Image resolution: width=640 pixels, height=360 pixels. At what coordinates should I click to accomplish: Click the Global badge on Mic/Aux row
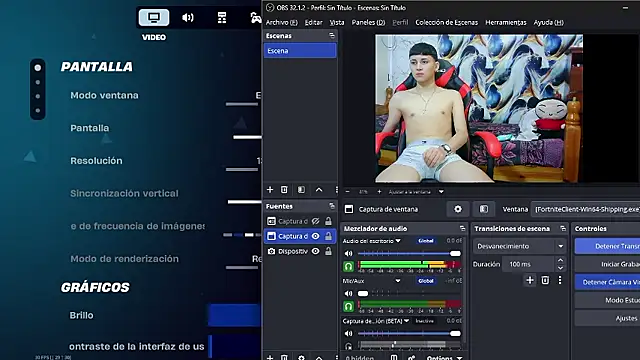(426, 281)
